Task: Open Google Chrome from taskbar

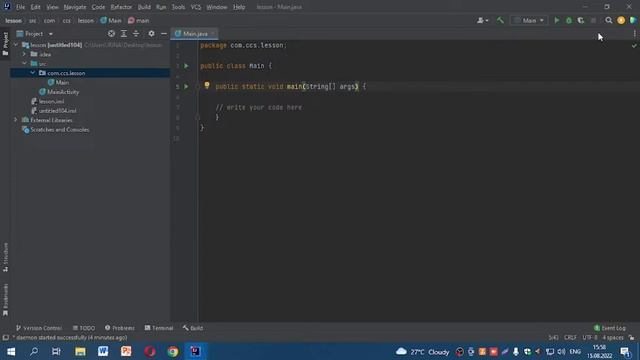Action: point(173,351)
